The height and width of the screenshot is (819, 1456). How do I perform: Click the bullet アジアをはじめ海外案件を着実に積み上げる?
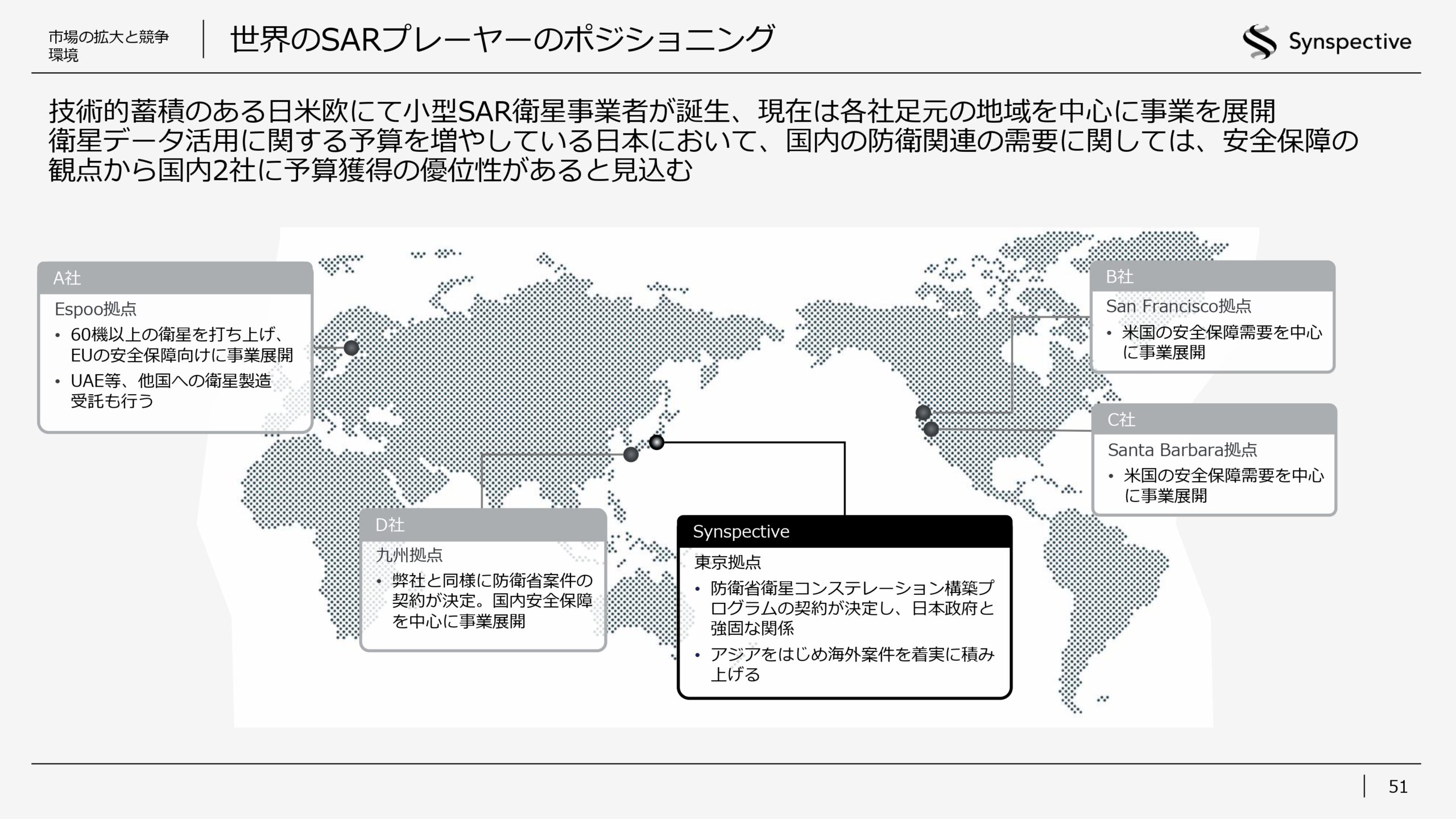pyautogui.click(x=845, y=664)
